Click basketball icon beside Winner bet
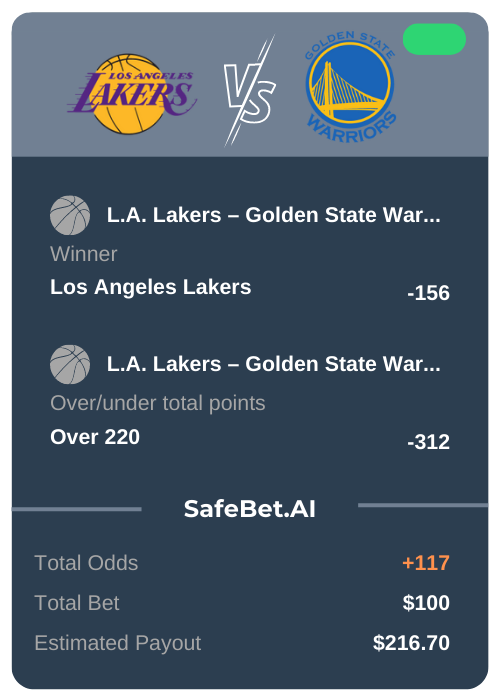 (70, 215)
